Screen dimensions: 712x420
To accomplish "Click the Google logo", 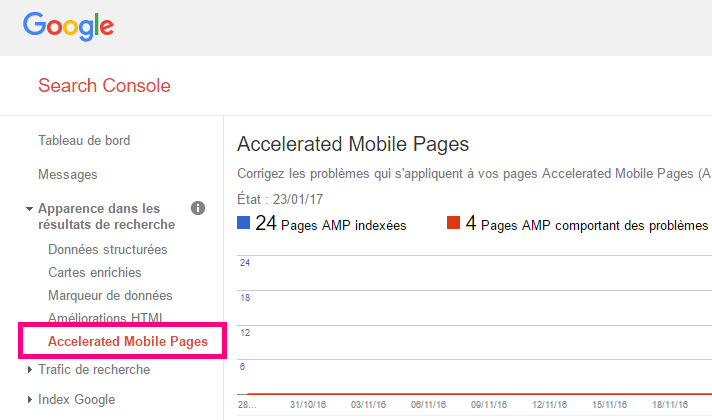I will (68, 26).
